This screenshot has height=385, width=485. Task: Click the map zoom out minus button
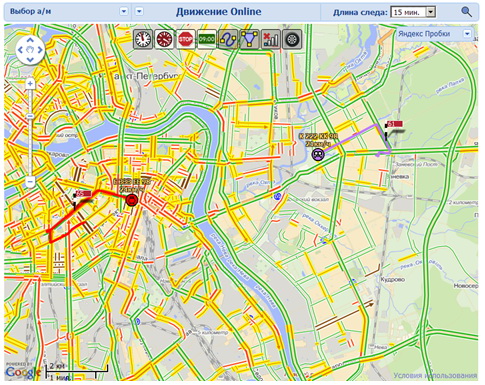[30, 182]
